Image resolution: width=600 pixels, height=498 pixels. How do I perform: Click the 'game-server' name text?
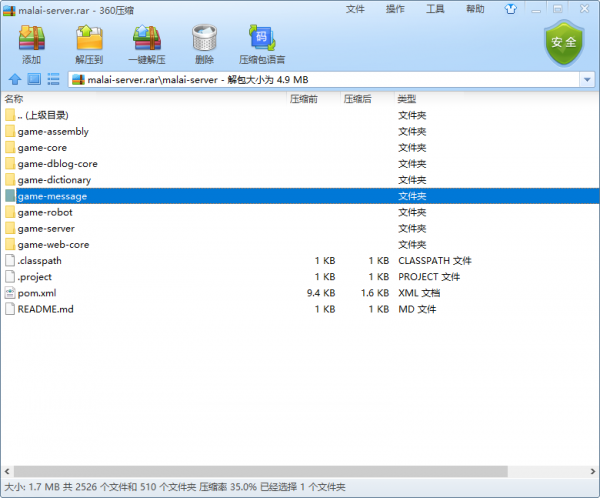[46, 229]
